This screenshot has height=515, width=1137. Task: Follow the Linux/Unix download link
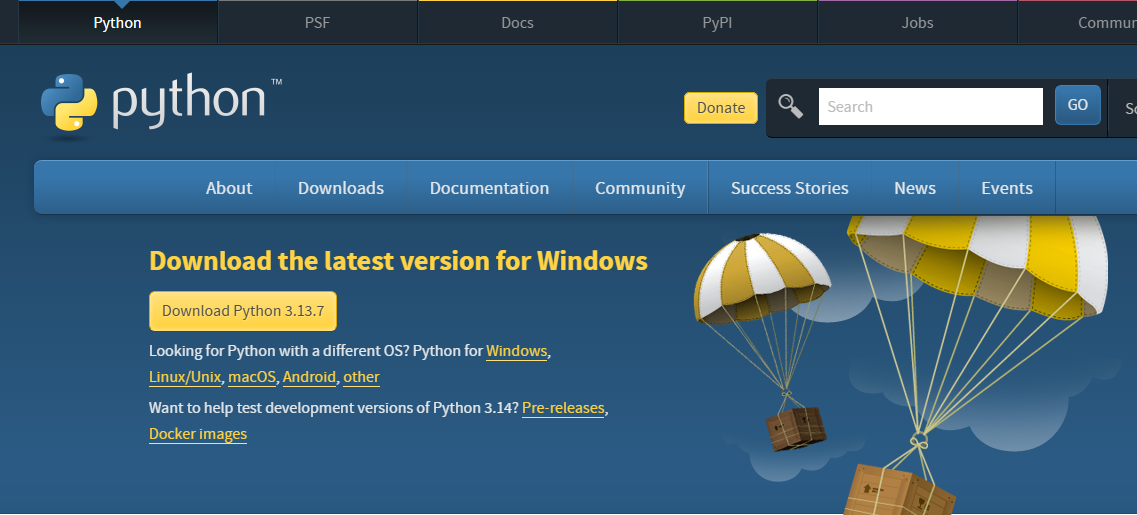point(185,377)
